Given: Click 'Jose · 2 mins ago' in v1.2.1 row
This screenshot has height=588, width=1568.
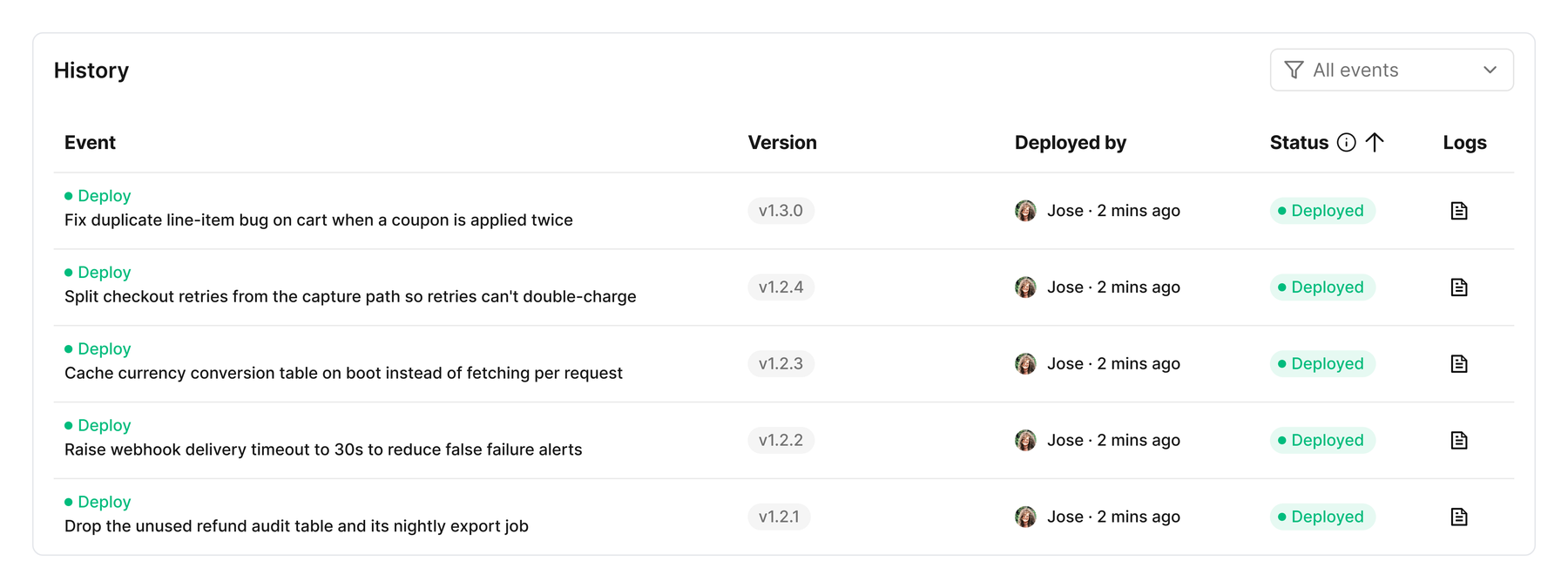Looking at the screenshot, I should [1113, 517].
